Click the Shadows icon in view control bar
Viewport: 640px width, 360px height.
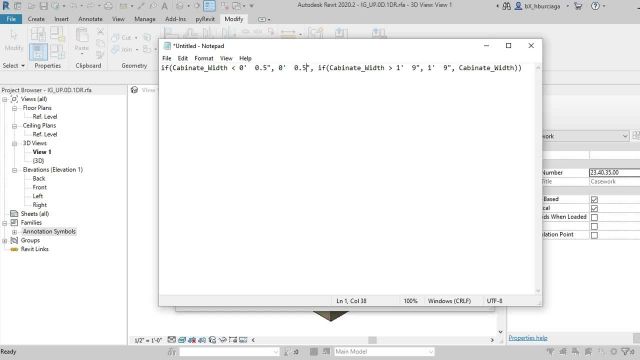(202, 340)
